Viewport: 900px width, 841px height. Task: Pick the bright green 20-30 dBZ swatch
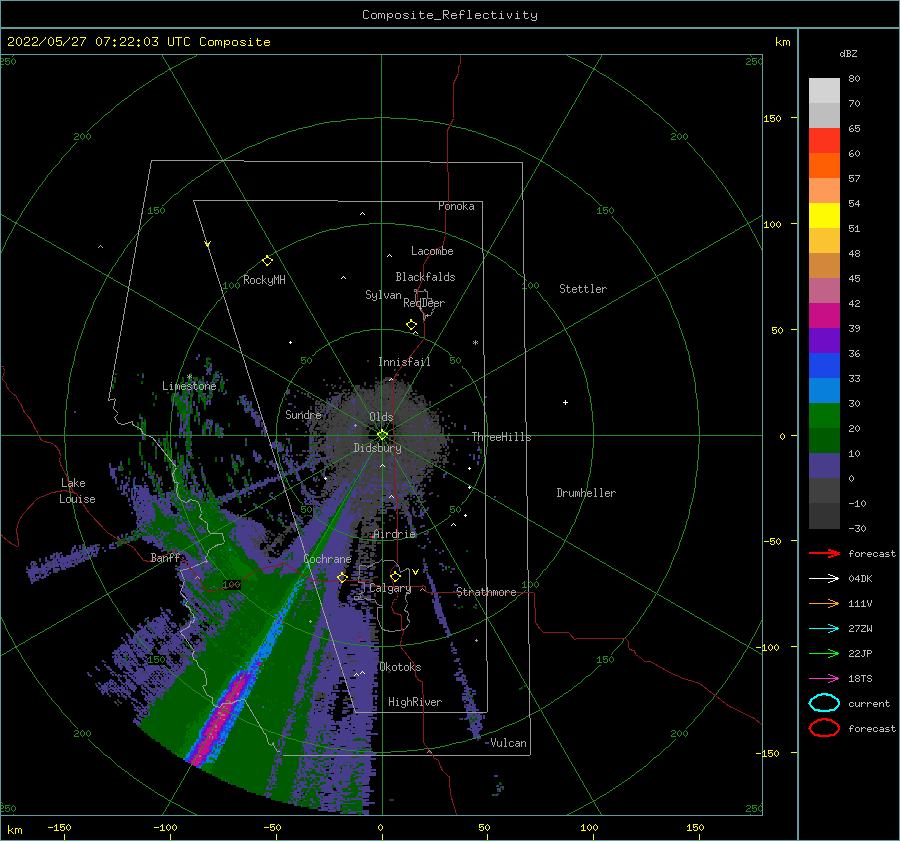(824, 416)
